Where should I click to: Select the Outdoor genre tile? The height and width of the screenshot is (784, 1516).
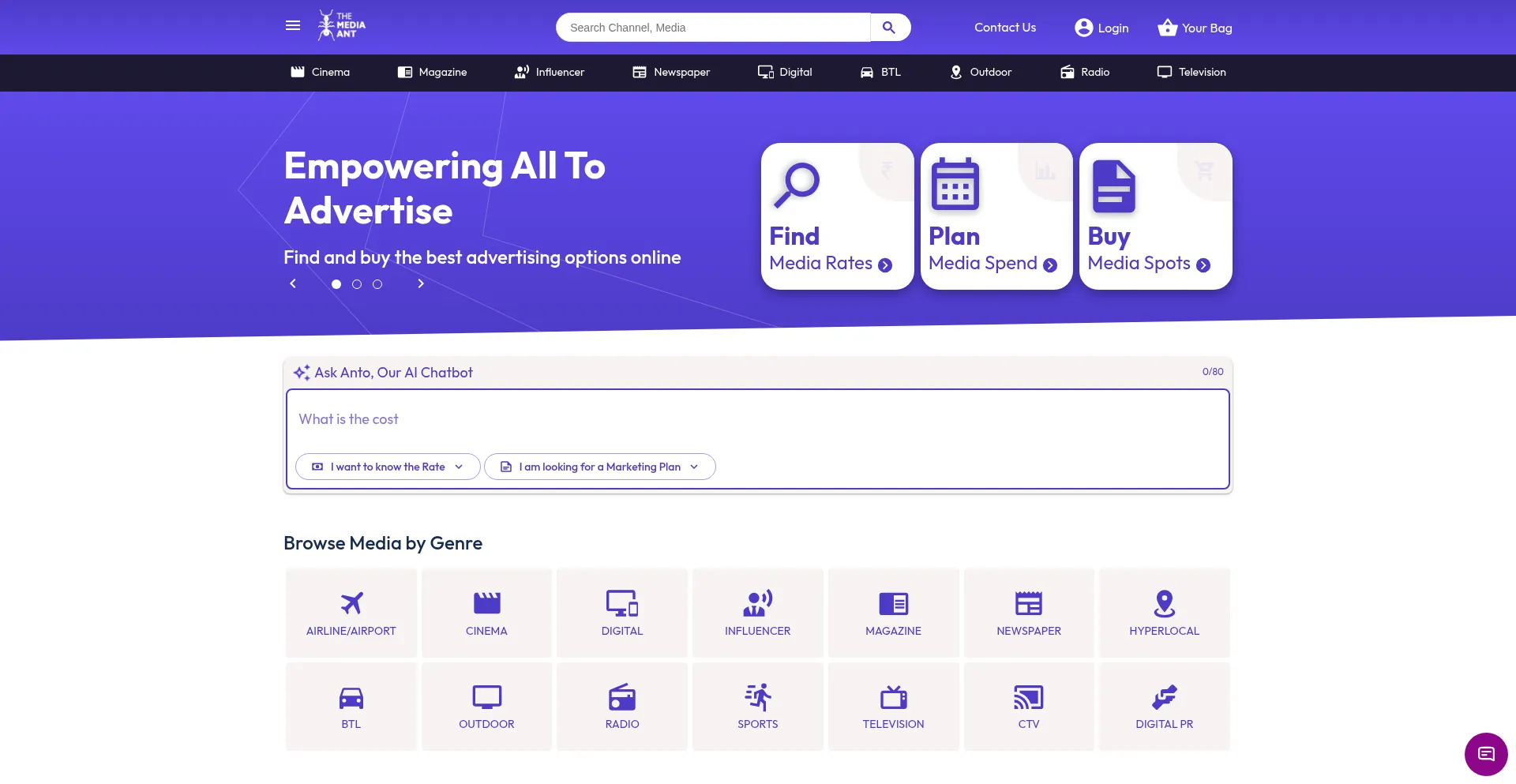click(486, 706)
